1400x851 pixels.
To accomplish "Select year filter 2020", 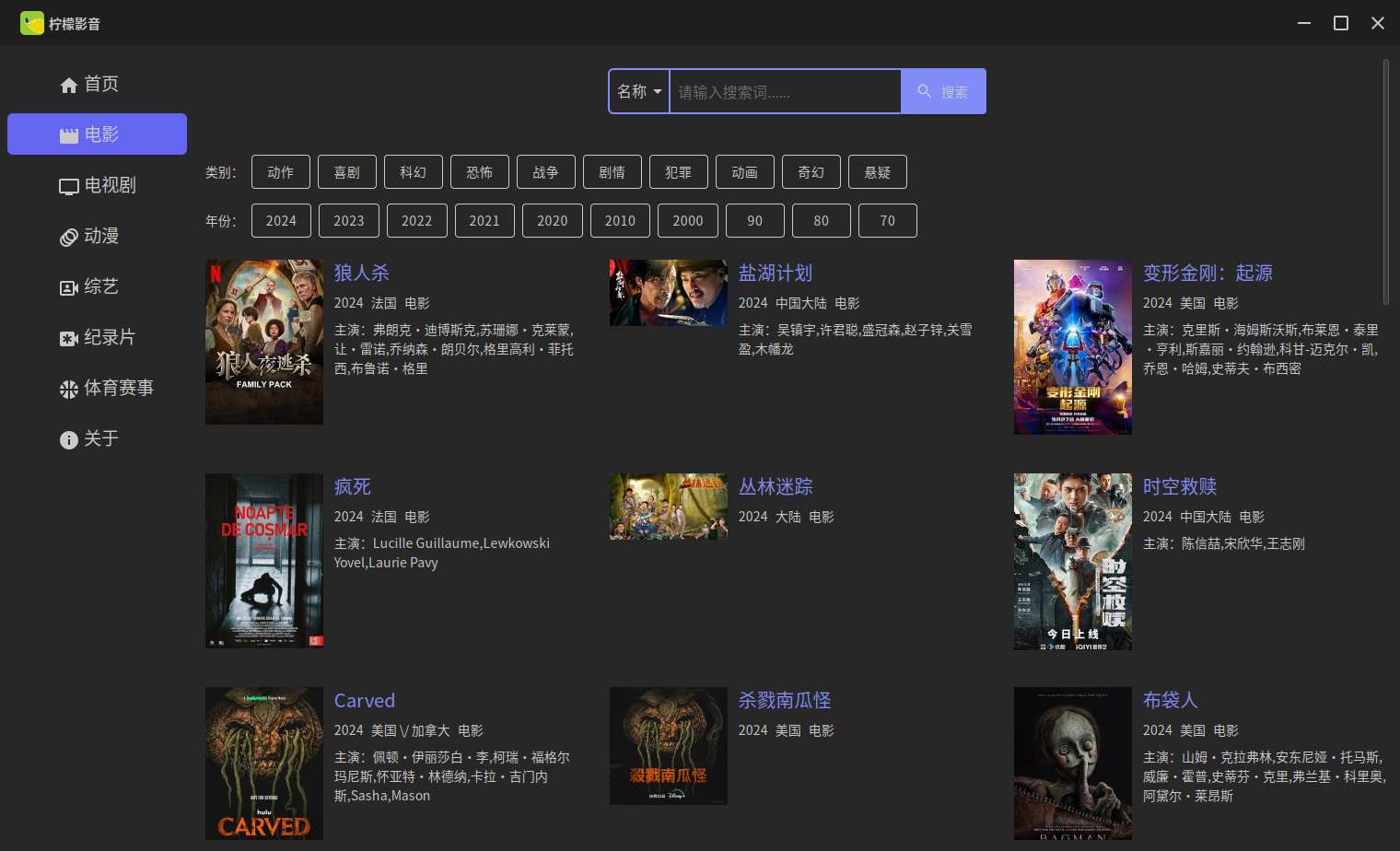I will pos(553,221).
